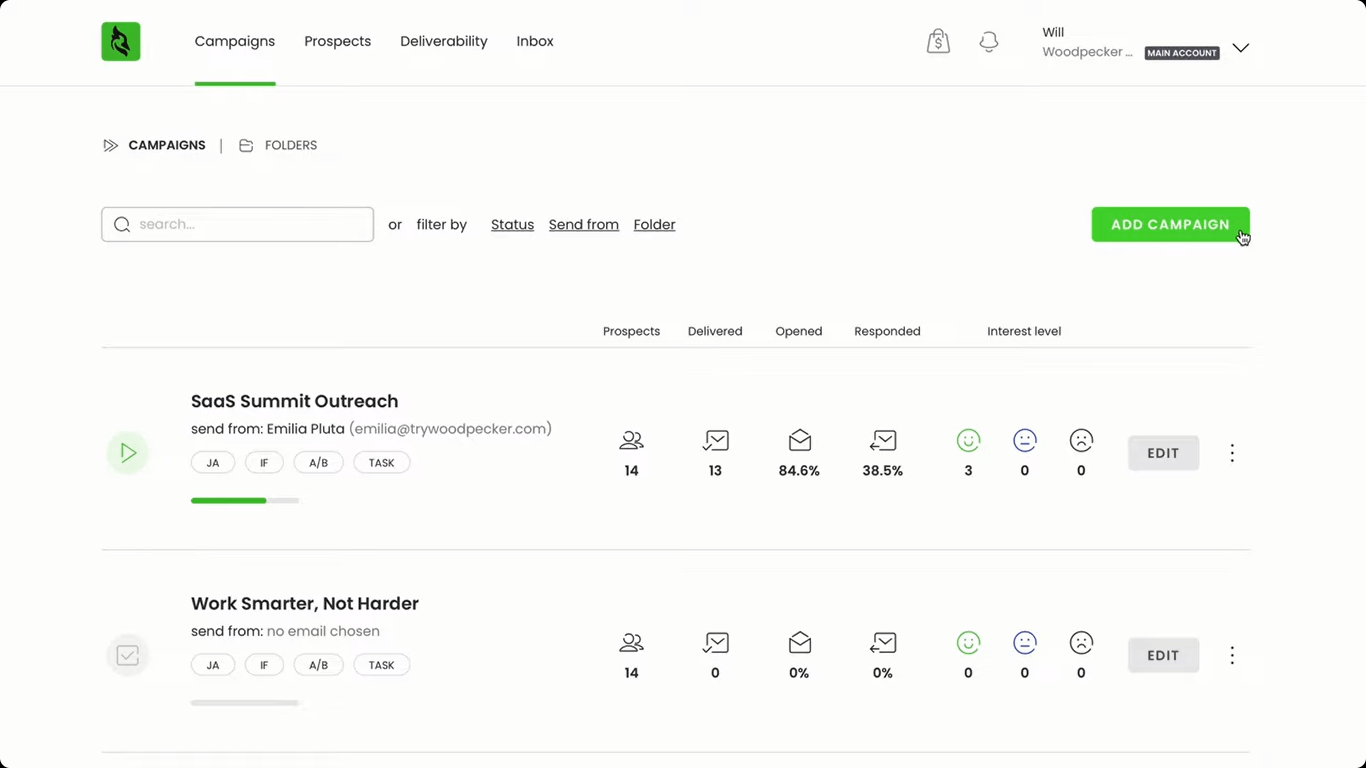Edit the Work Smarter, Not Harder campaign
The height and width of the screenshot is (768, 1366).
(x=1163, y=656)
